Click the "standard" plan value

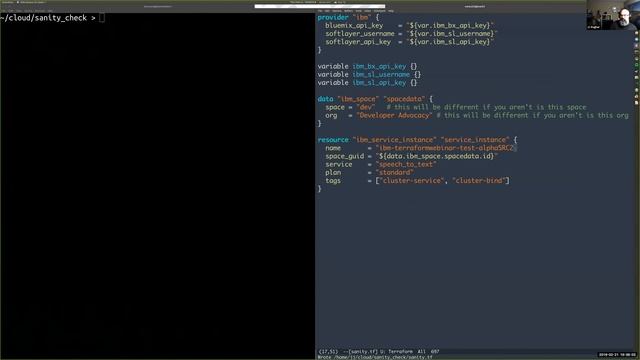coord(394,173)
